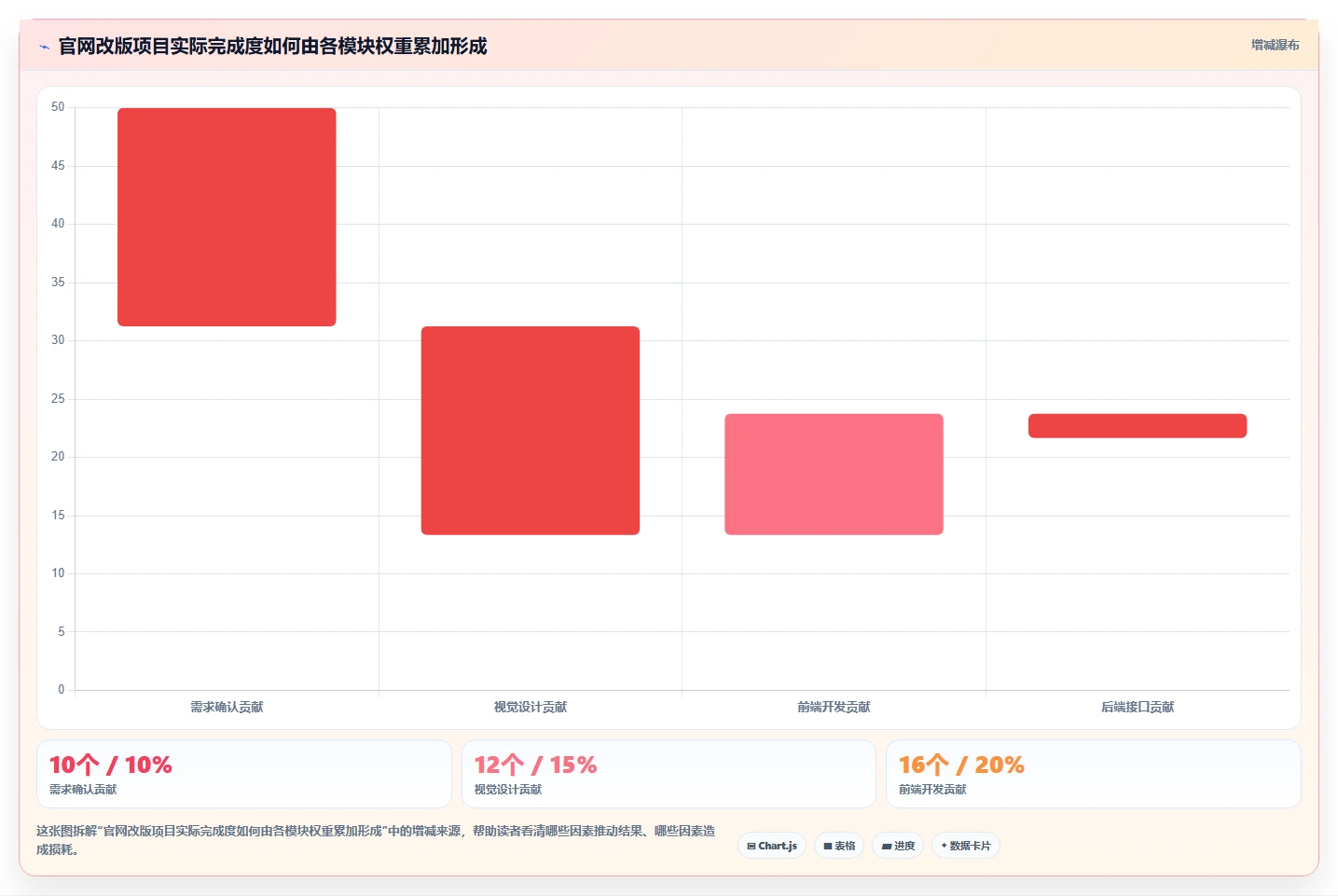Click the 需求确认贡献 x-axis label
This screenshot has width=1338, height=896.
pyautogui.click(x=227, y=707)
